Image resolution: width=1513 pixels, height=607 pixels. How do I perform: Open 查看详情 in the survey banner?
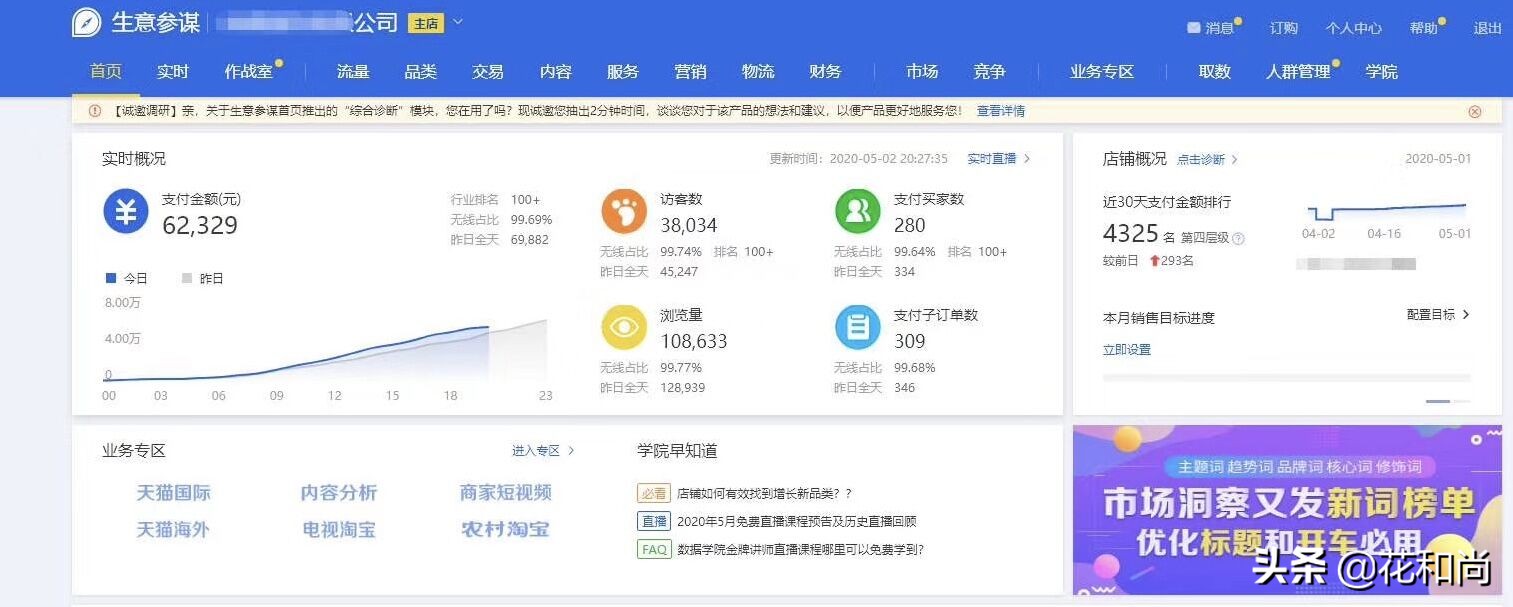(1001, 110)
